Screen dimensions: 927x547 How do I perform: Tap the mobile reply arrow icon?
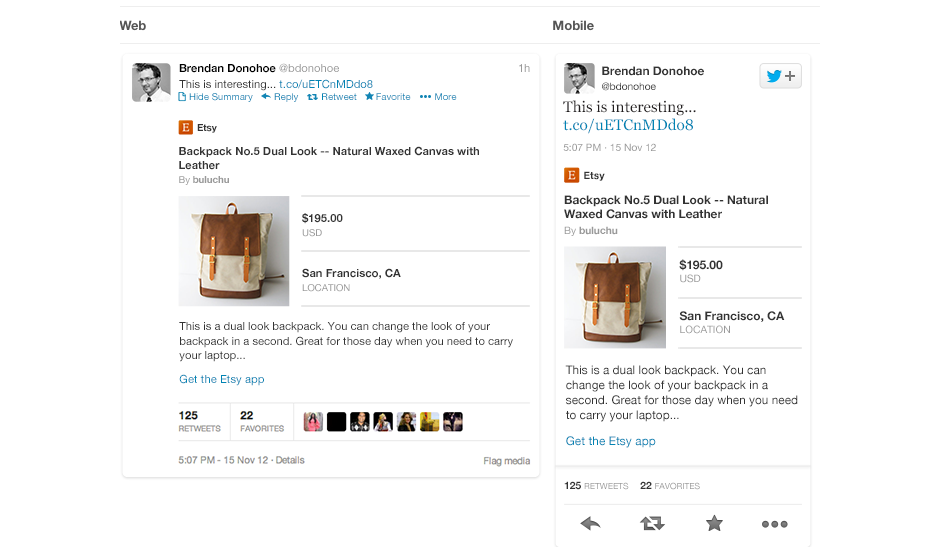tap(591, 523)
